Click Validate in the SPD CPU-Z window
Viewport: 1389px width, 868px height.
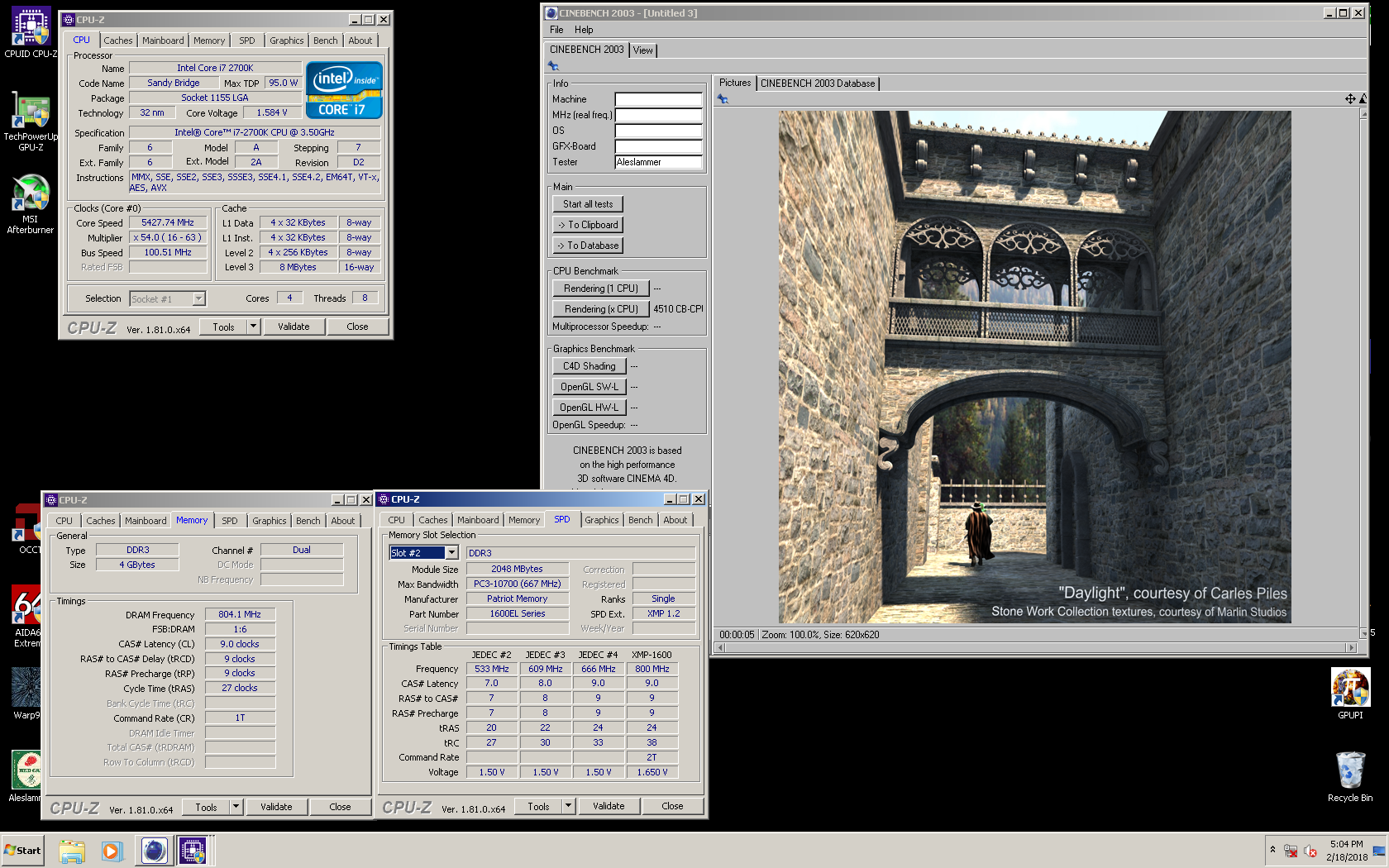[609, 806]
